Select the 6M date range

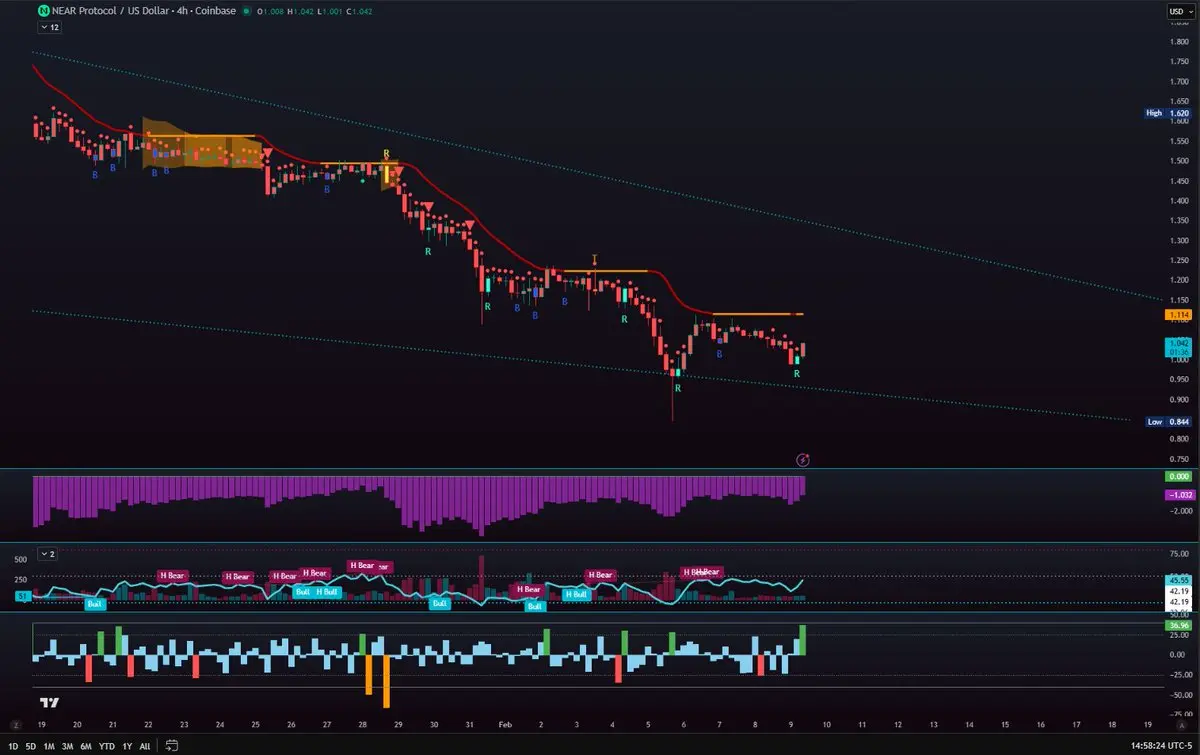tap(88, 745)
